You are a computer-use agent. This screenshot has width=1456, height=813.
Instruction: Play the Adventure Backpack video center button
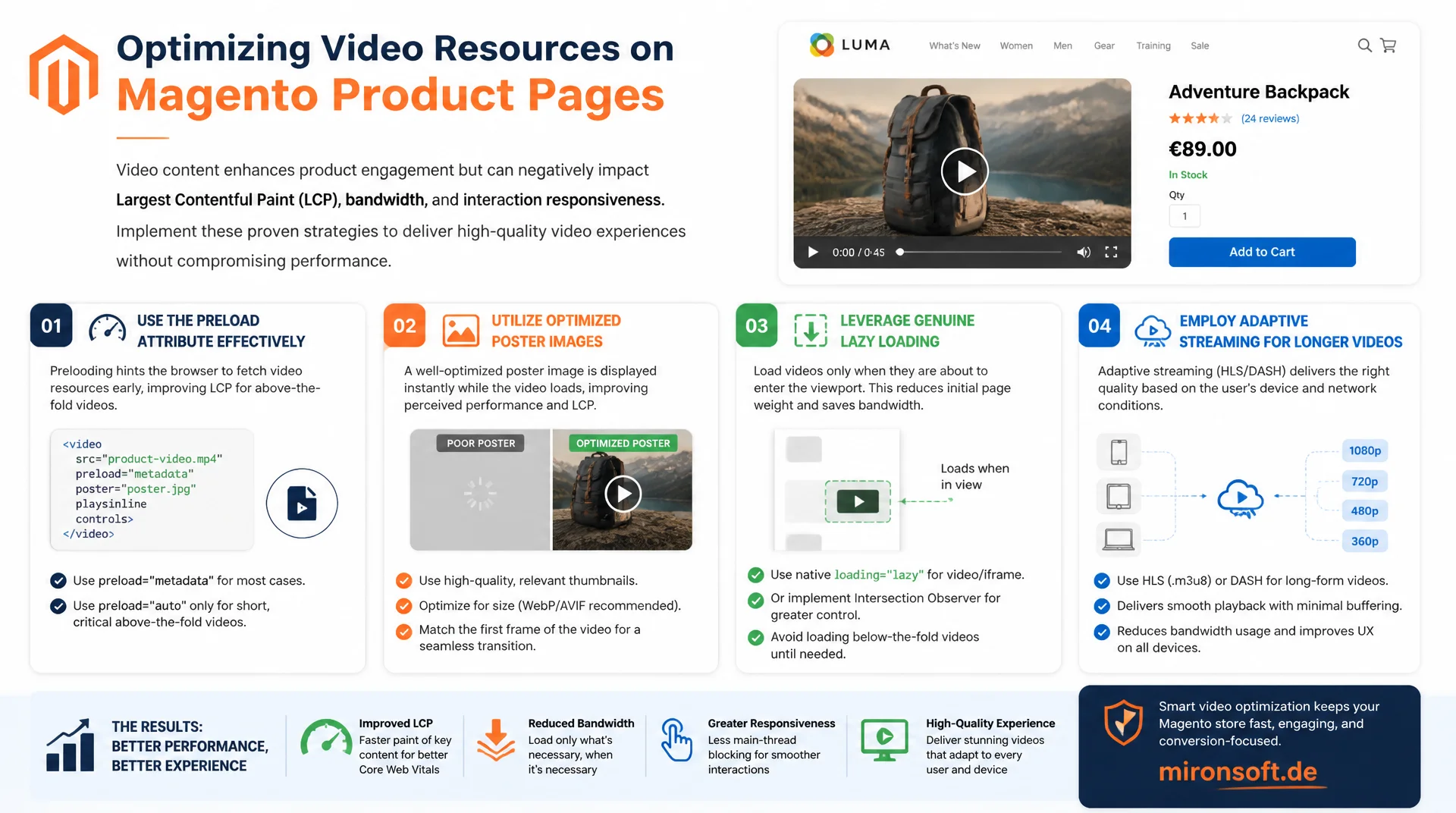click(x=965, y=171)
